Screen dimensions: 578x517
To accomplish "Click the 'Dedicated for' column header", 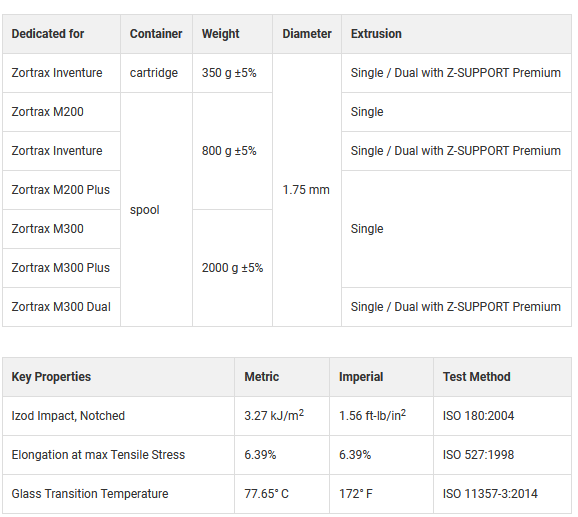I will click(x=61, y=34).
